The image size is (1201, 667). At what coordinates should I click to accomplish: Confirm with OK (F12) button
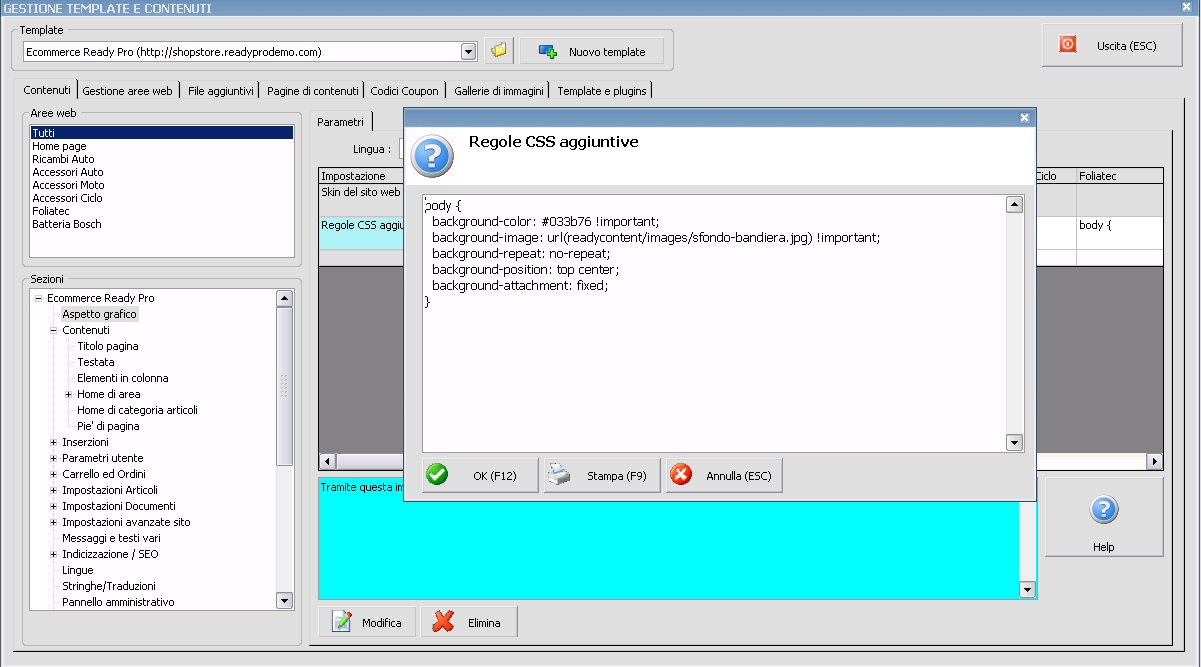481,475
